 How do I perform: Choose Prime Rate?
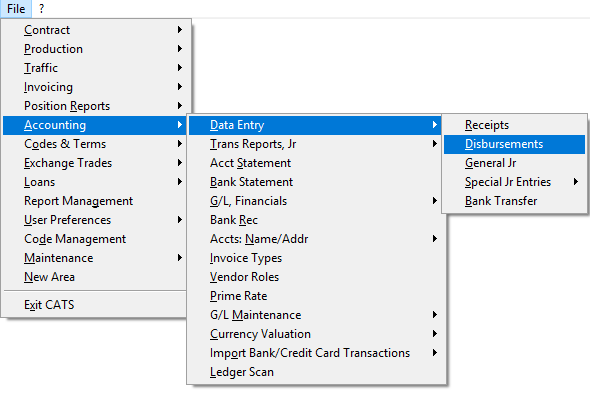(x=316, y=296)
